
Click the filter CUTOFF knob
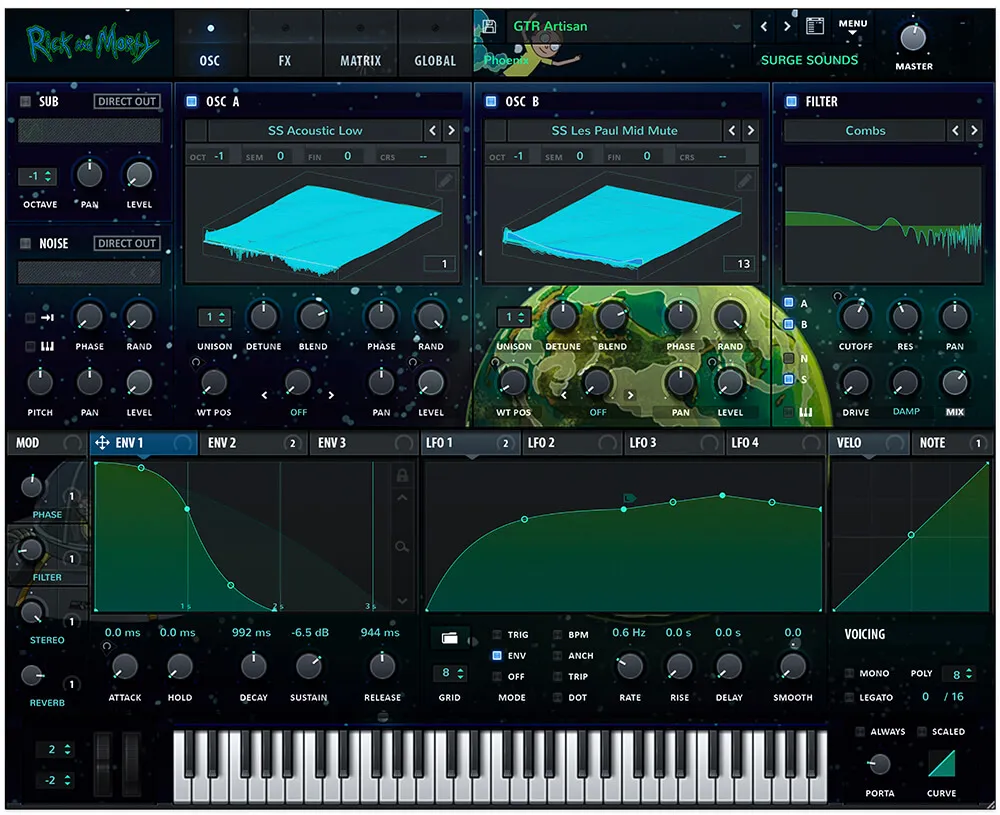click(855, 316)
